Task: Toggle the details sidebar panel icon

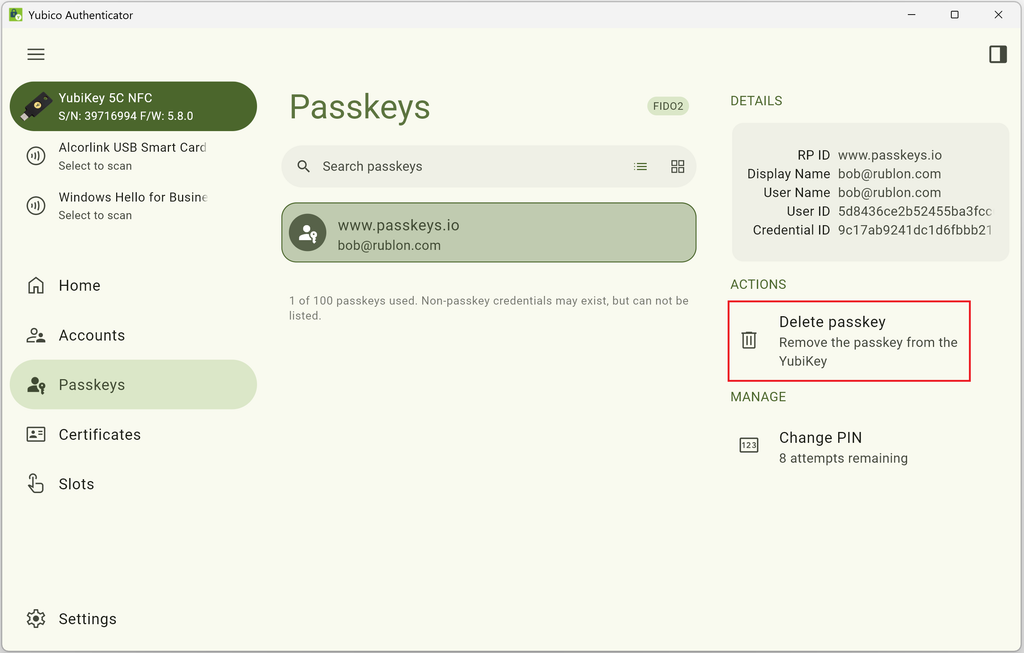Action: click(x=997, y=54)
